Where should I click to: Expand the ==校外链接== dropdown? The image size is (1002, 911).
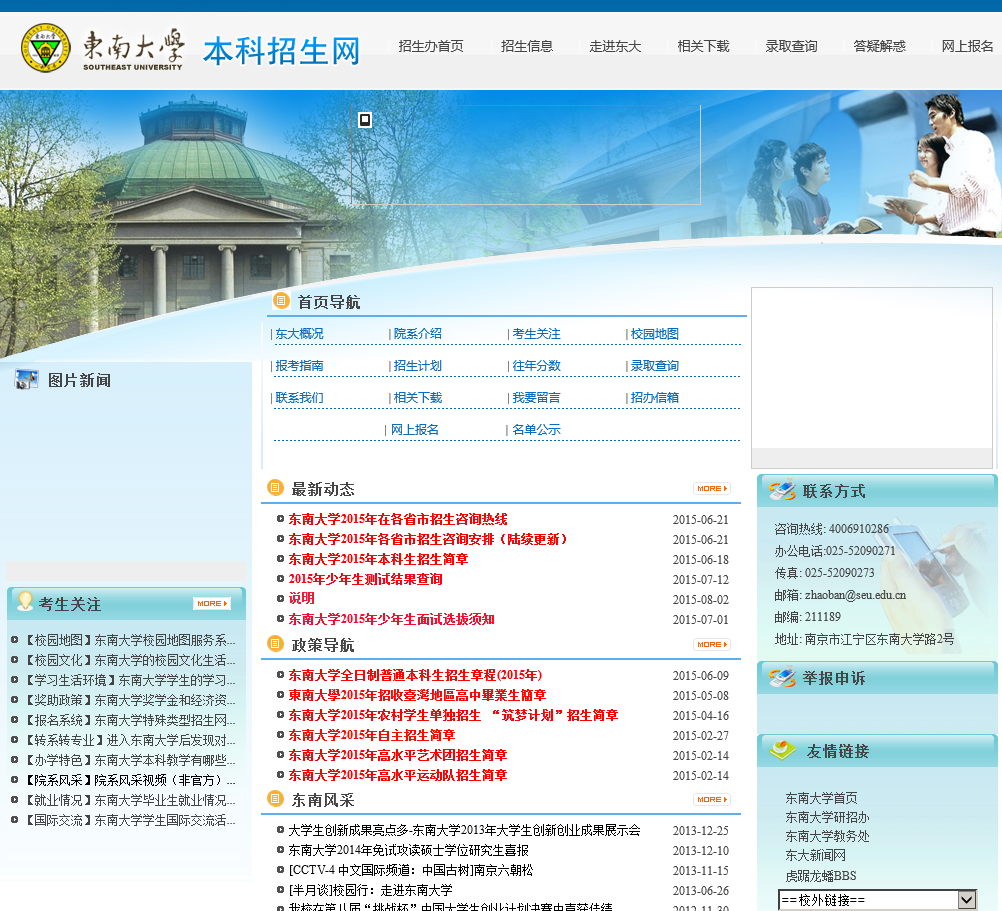coord(878,900)
